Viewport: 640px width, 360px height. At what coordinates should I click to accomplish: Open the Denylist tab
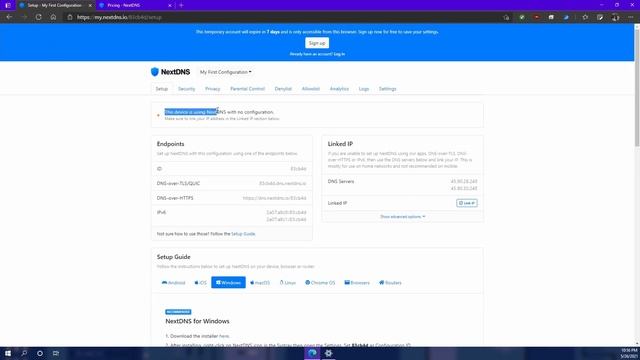(x=283, y=89)
